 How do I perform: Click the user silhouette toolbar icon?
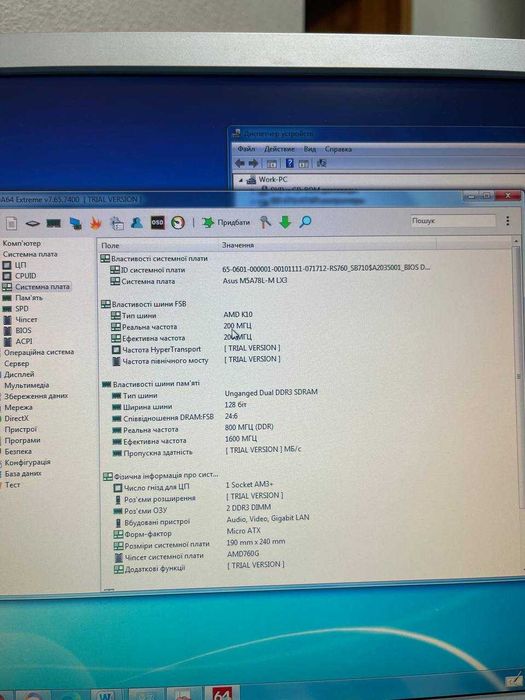[137, 222]
